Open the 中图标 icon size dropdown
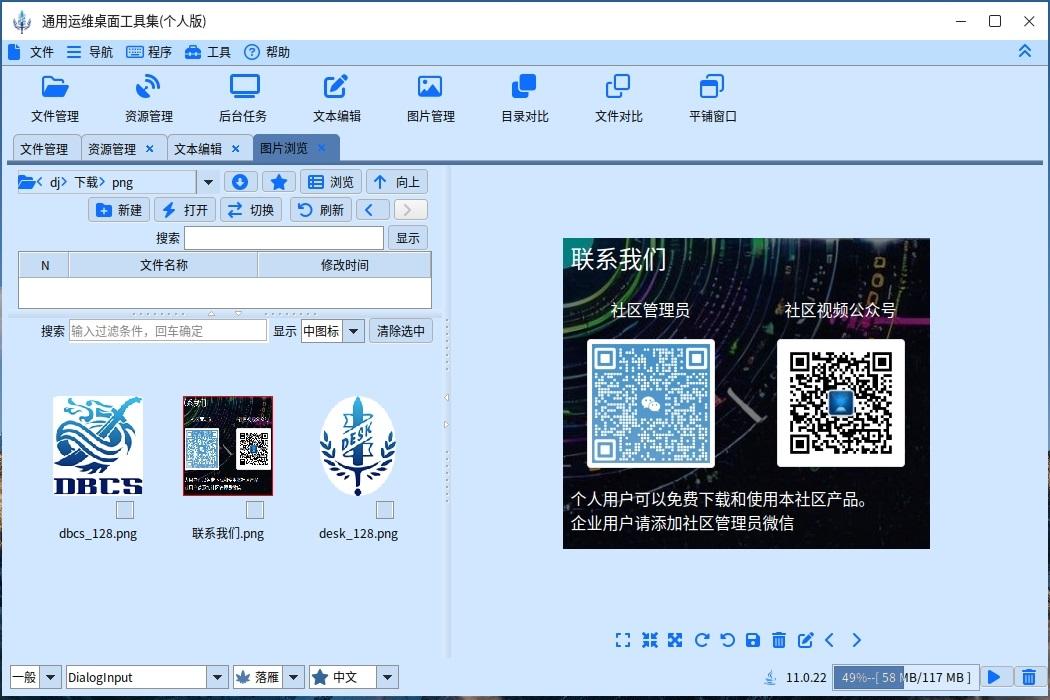The width and height of the screenshot is (1050, 700). tap(354, 331)
